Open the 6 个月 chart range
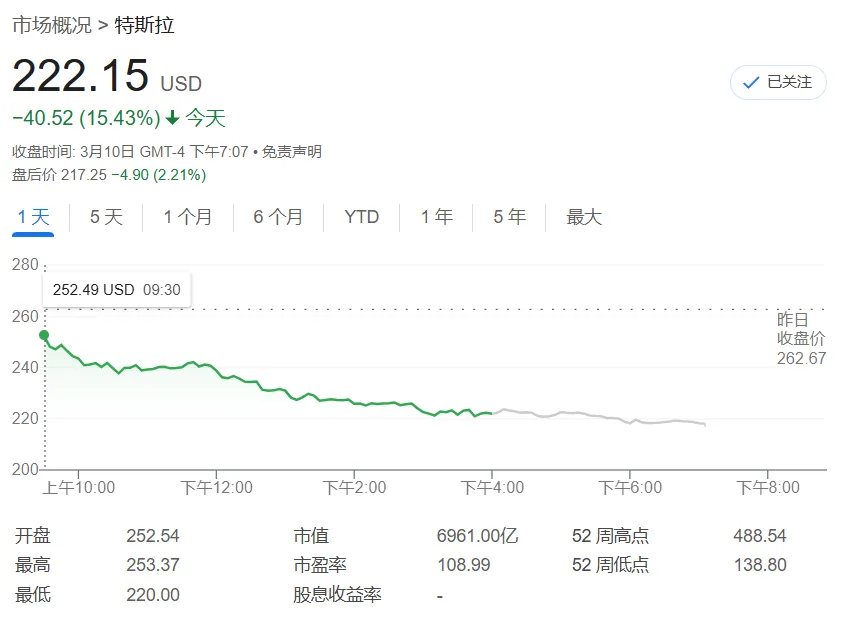The width and height of the screenshot is (847, 629). [278, 217]
